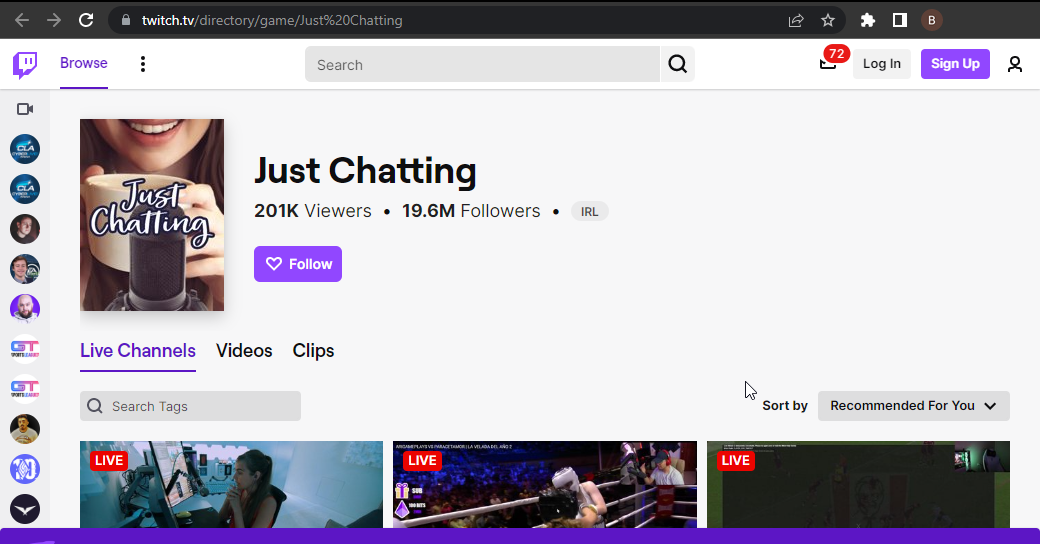
Task: Open the Sort by Recommended For You dropdown
Action: tap(913, 406)
